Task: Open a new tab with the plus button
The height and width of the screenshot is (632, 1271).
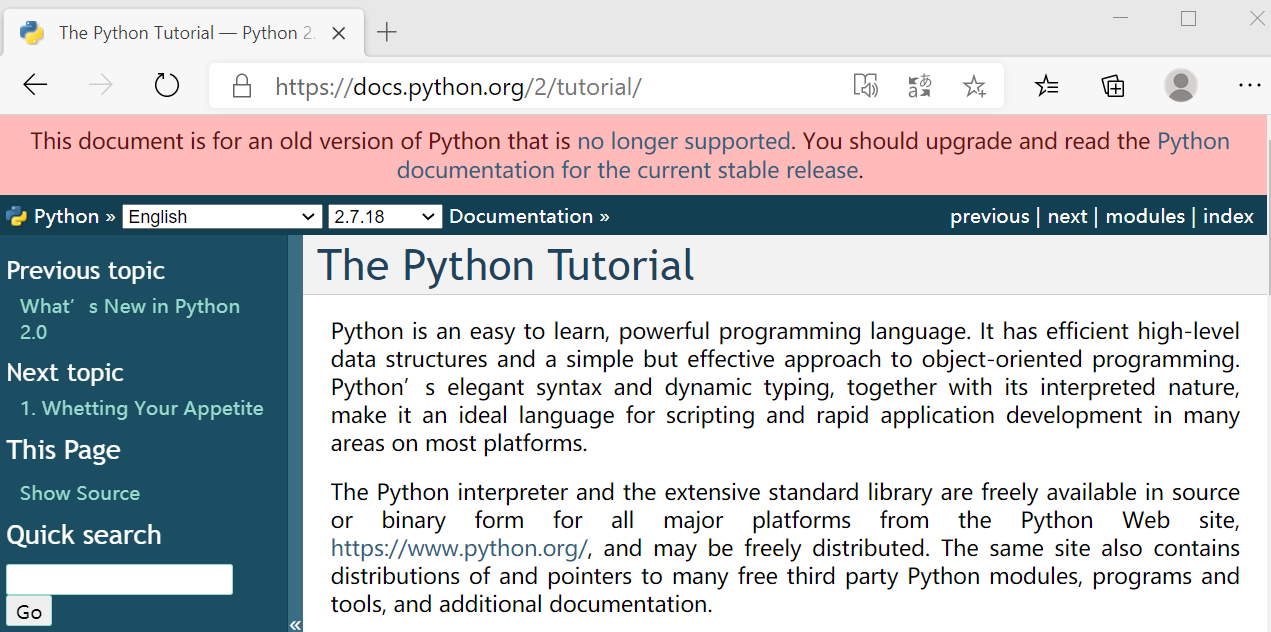Action: [x=387, y=33]
